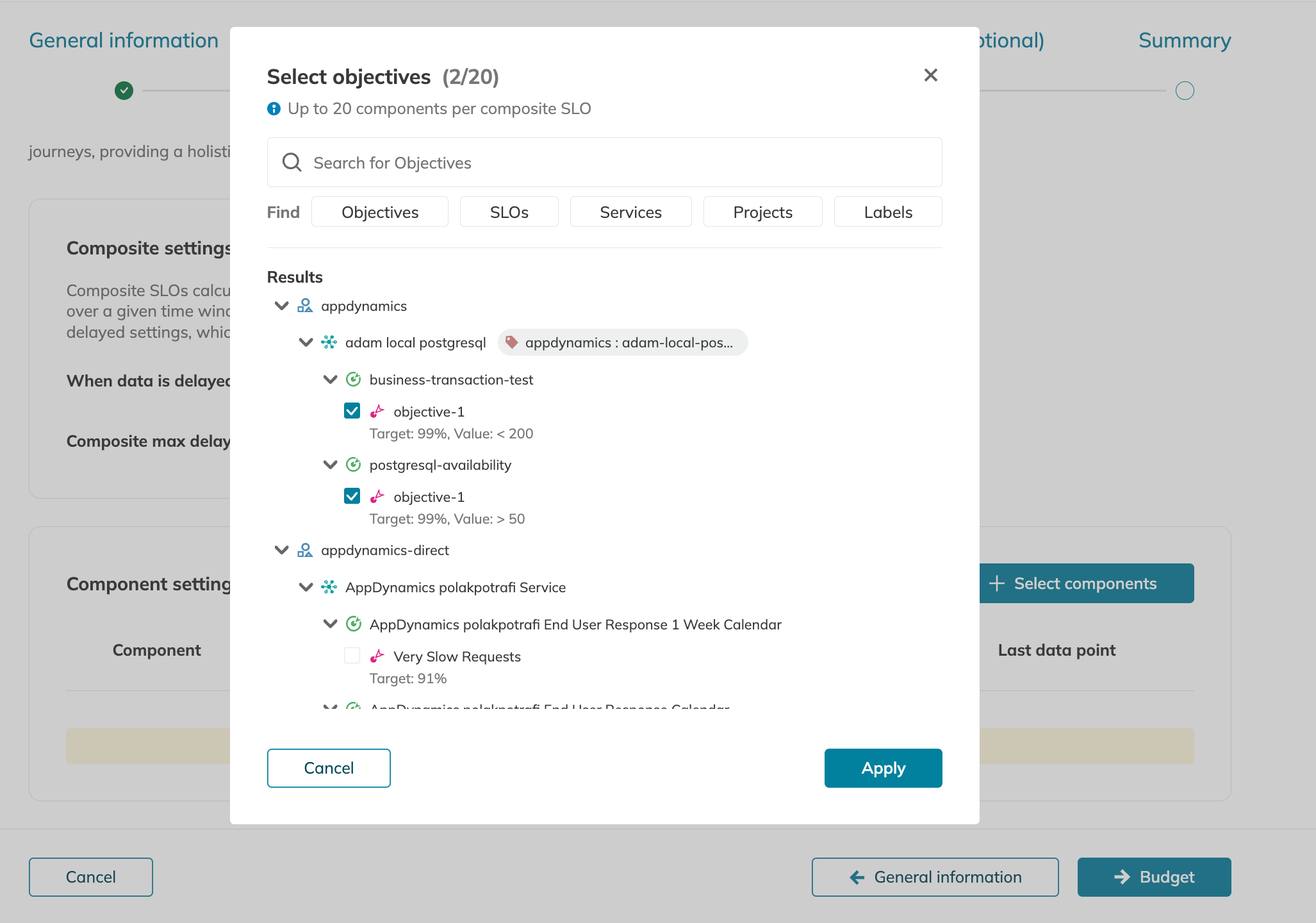Click 'Target: 99%, Value: < 200' text
Viewport: 1316px width, 923px height.
coord(451,433)
